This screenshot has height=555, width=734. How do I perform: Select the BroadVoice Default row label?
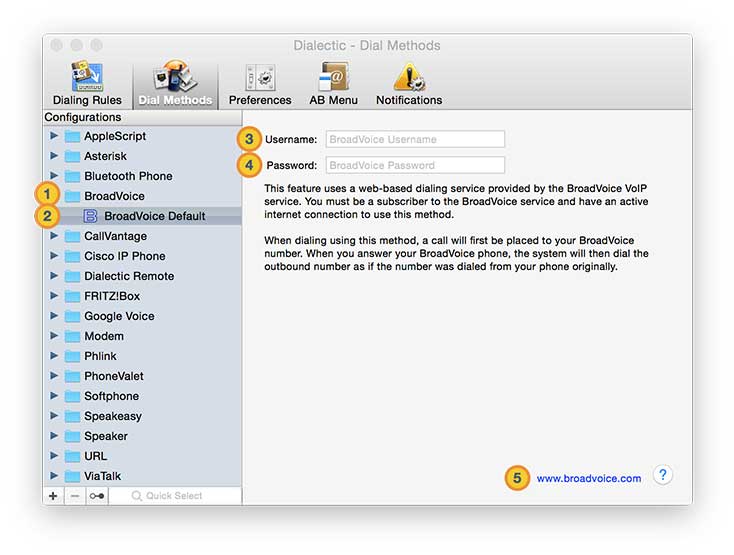(x=155, y=216)
